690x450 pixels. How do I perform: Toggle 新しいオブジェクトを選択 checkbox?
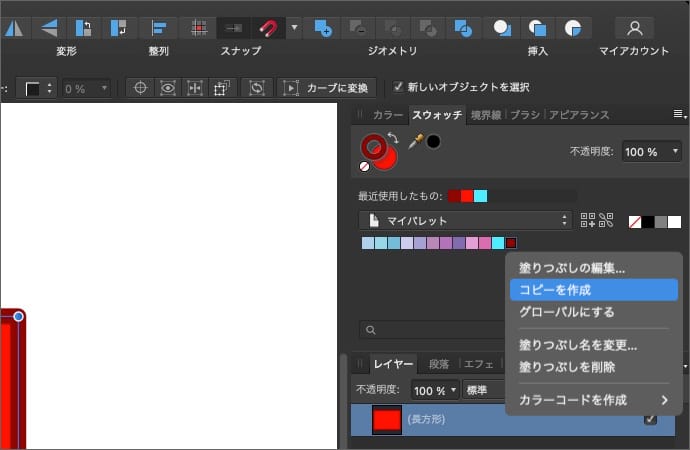click(x=399, y=87)
